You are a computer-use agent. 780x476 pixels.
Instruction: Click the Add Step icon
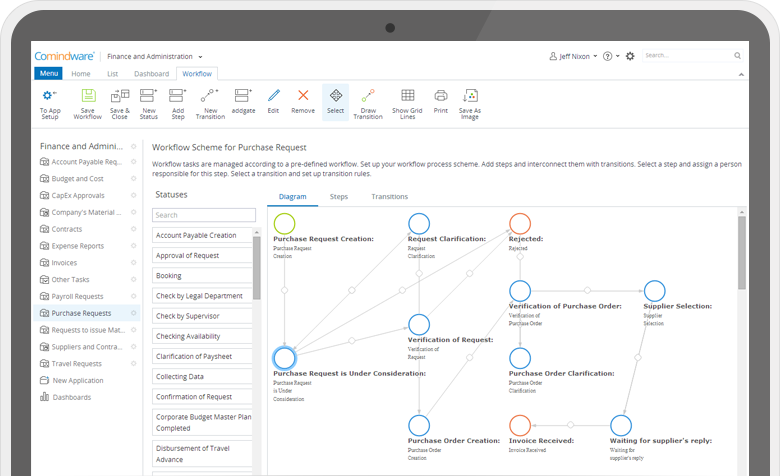coord(177,97)
